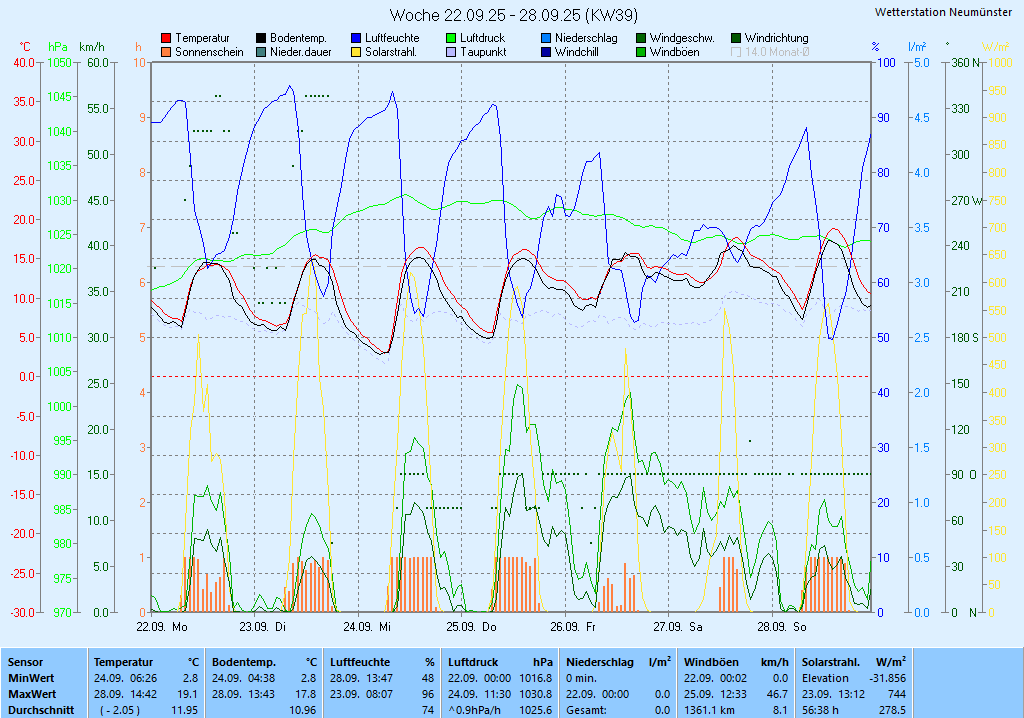The width and height of the screenshot is (1024, 718).
Task: Enable the 14.0 Monat-Ø checkbox
Action: [737, 52]
